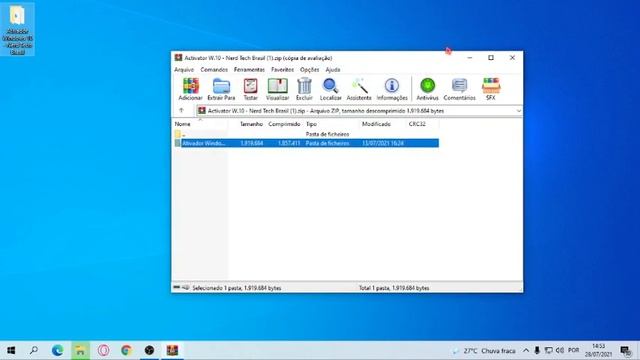Open the 27°C Chuva fraca weather widget
Image resolution: width=640 pixels, height=360 pixels.
[484, 350]
